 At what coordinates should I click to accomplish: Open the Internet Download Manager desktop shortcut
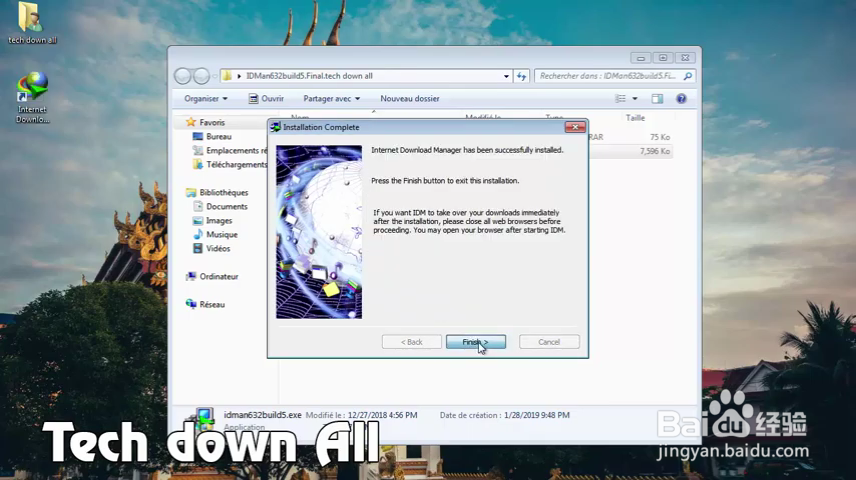click(x=32, y=98)
